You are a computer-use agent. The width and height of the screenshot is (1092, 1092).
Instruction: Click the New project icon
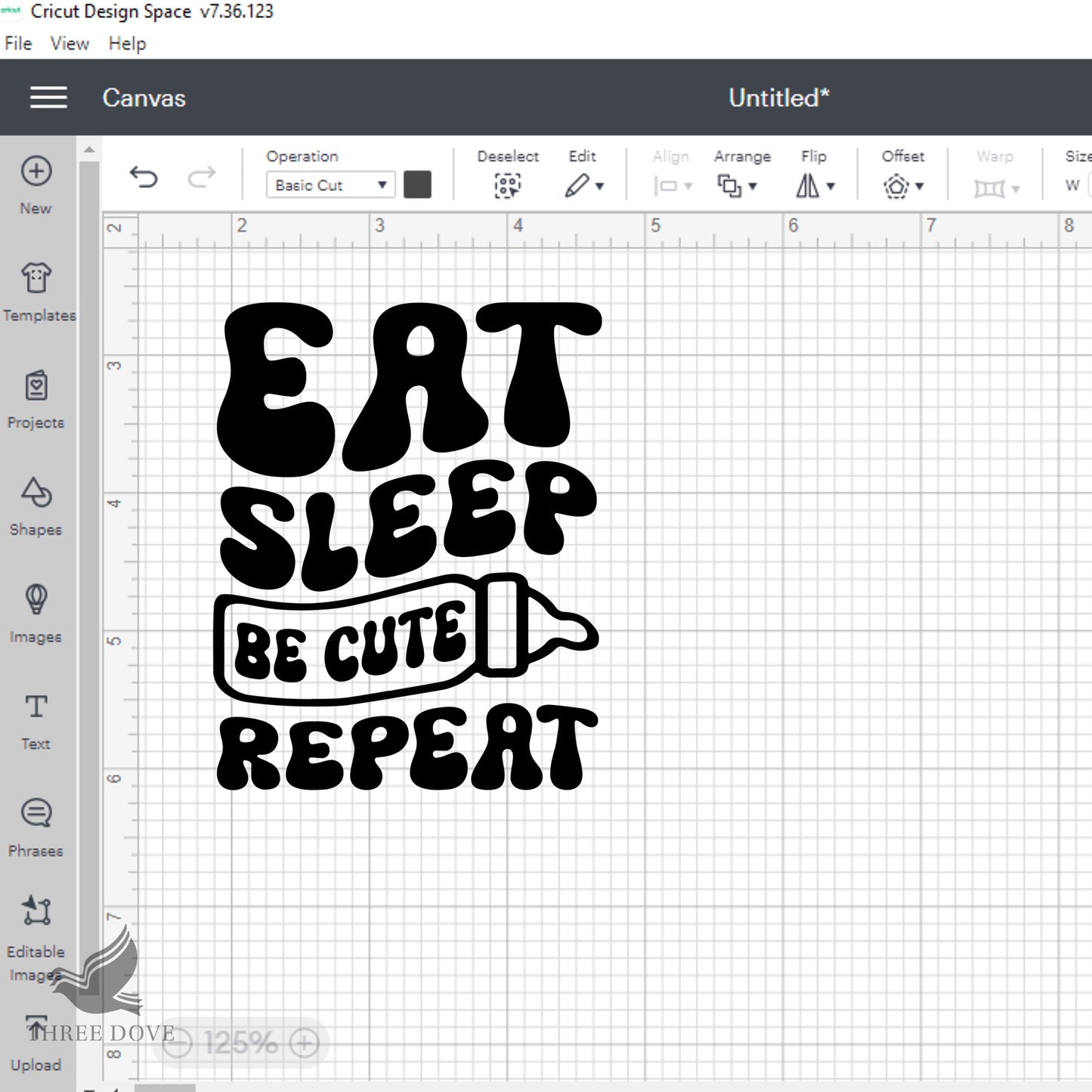pyautogui.click(x=36, y=171)
